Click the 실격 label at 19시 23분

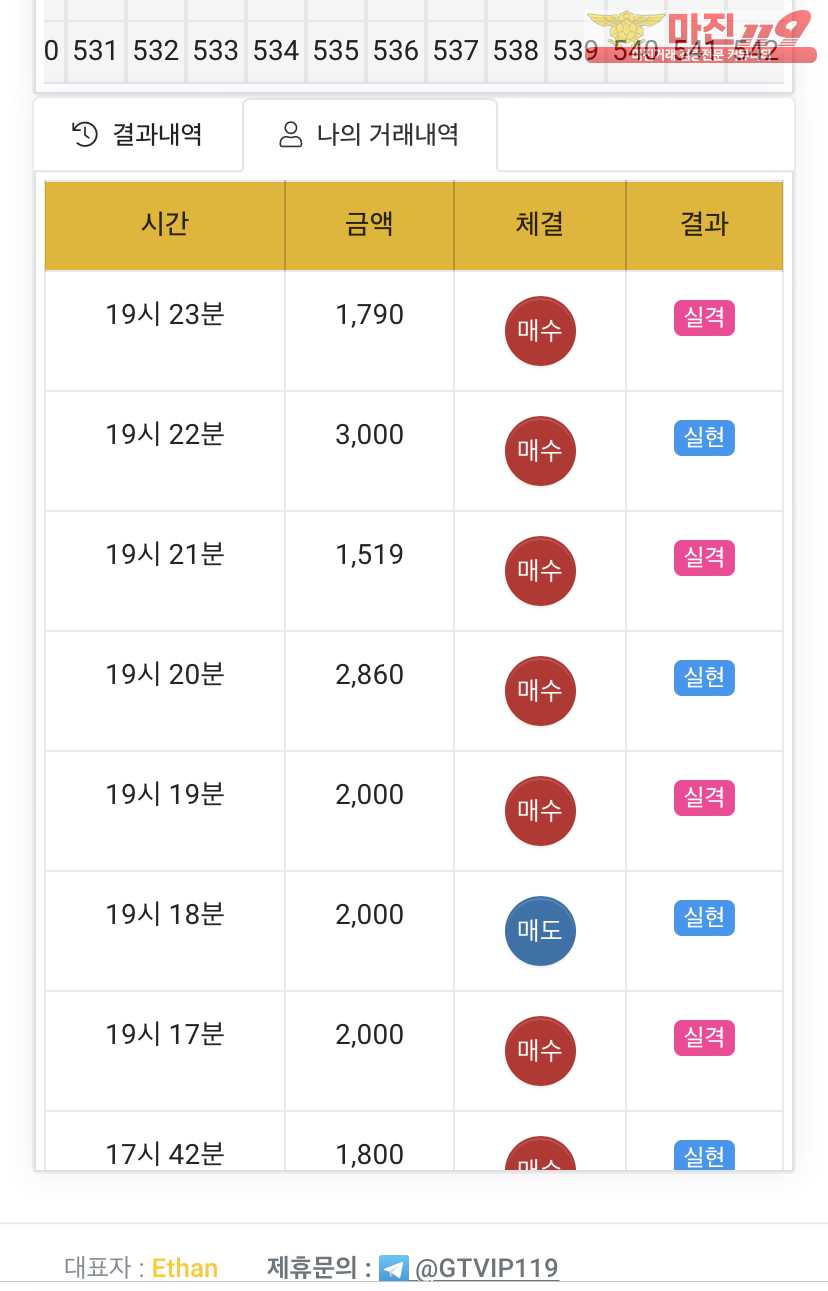click(x=704, y=318)
